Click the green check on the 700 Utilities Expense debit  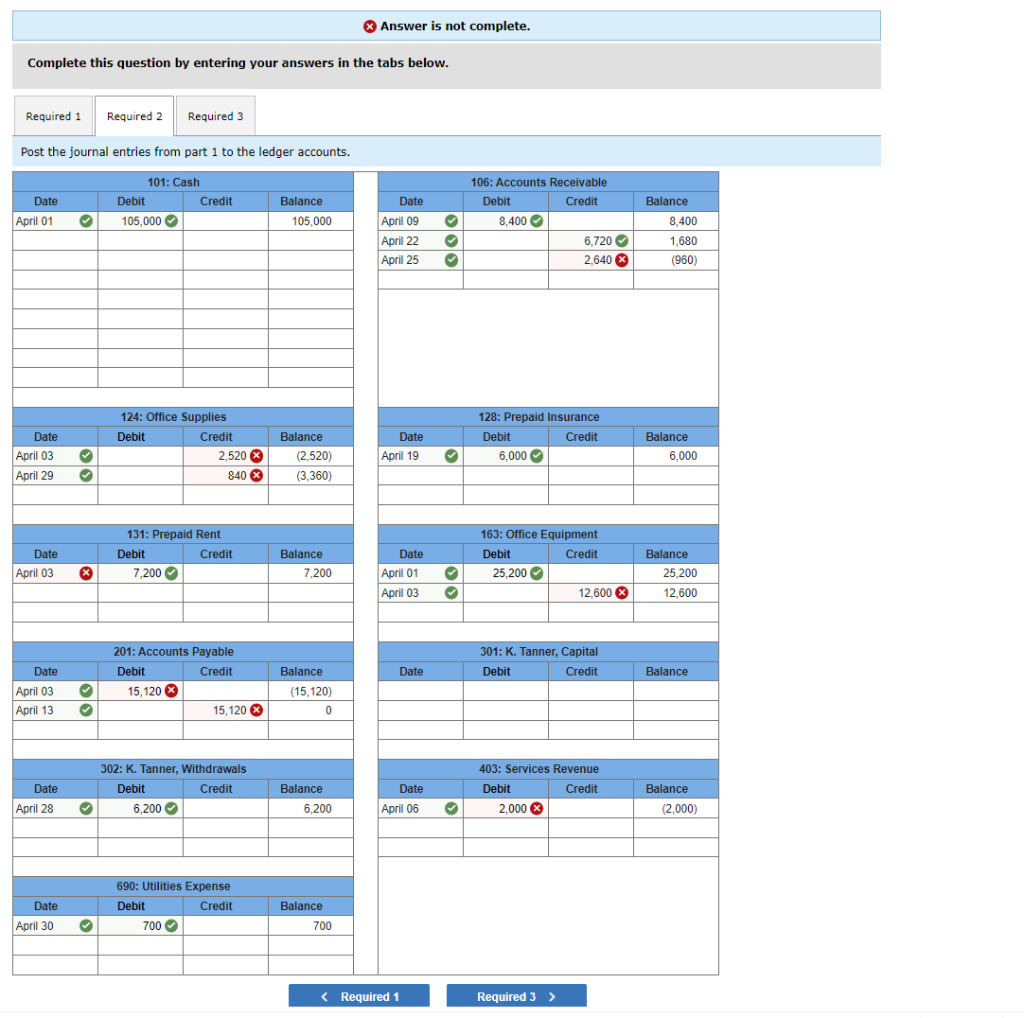[x=171, y=926]
